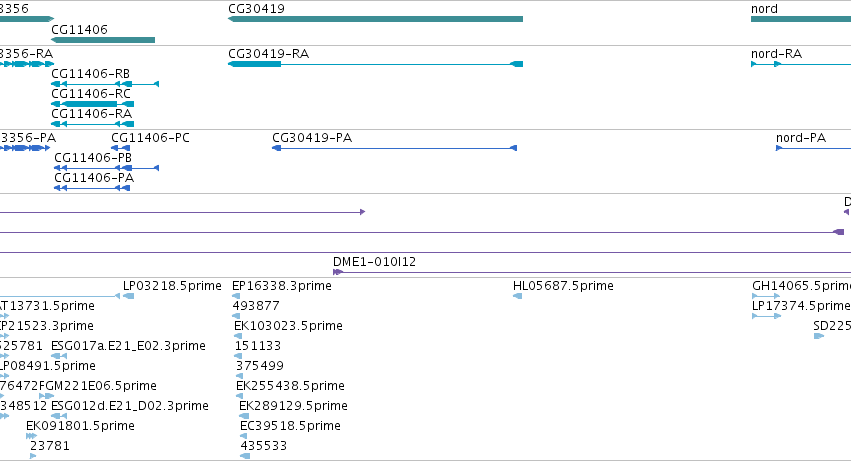This screenshot has height=461, width=851.
Task: Open the GH14065.5prime EST label
Action: (801, 286)
